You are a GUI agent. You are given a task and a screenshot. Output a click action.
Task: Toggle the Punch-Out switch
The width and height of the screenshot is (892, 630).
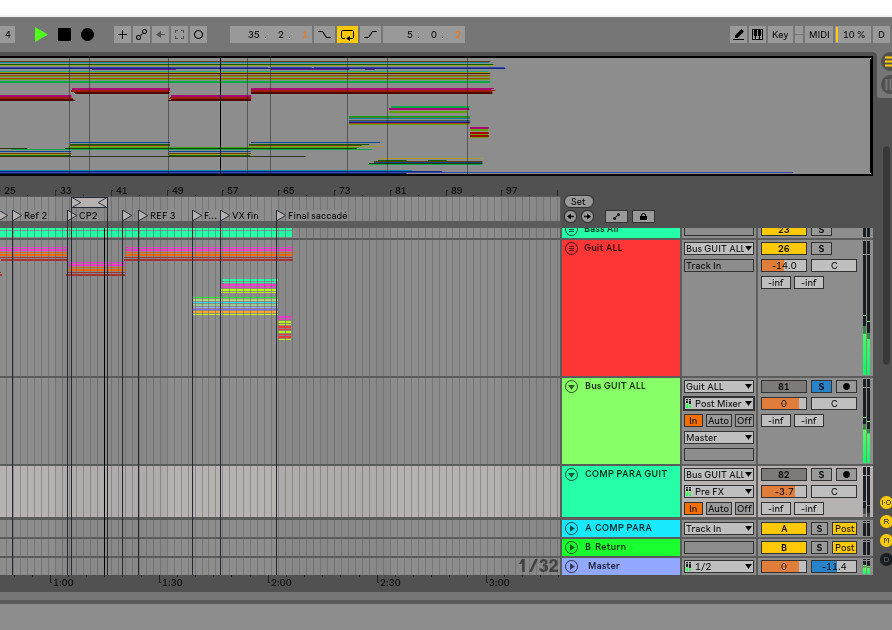[370, 35]
